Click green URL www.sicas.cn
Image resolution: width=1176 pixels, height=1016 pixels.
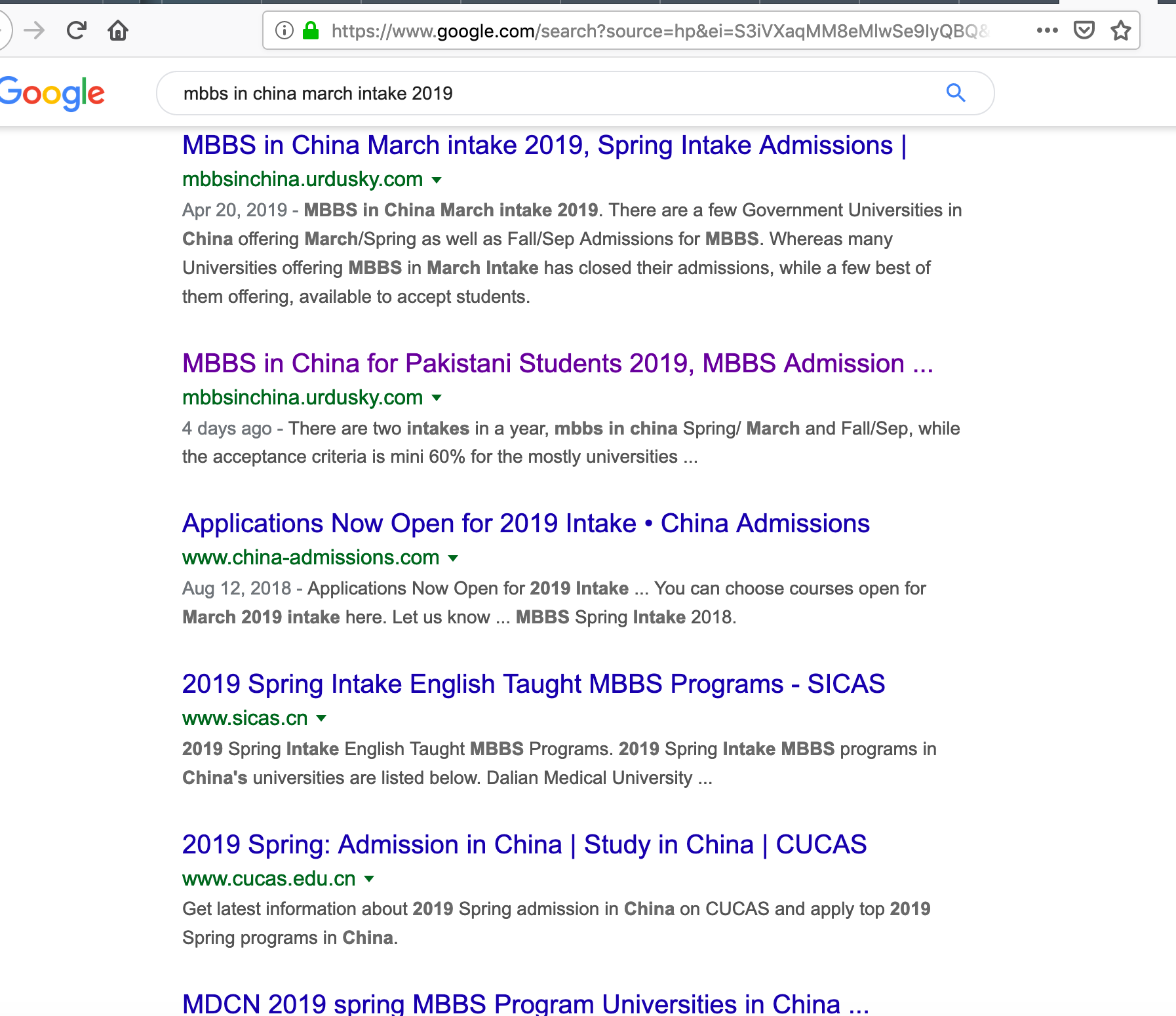point(245,718)
